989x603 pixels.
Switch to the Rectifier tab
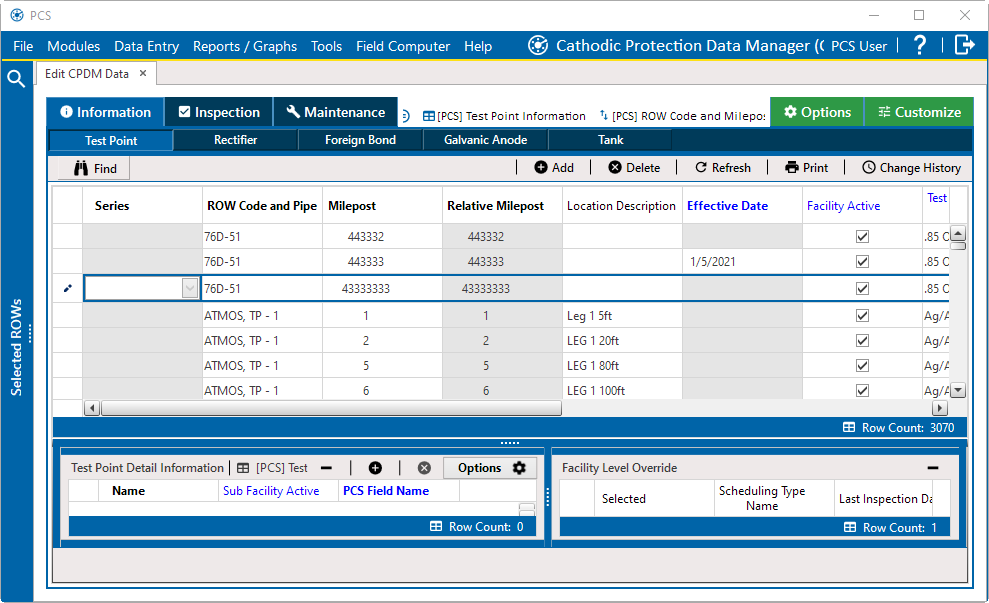(x=235, y=140)
